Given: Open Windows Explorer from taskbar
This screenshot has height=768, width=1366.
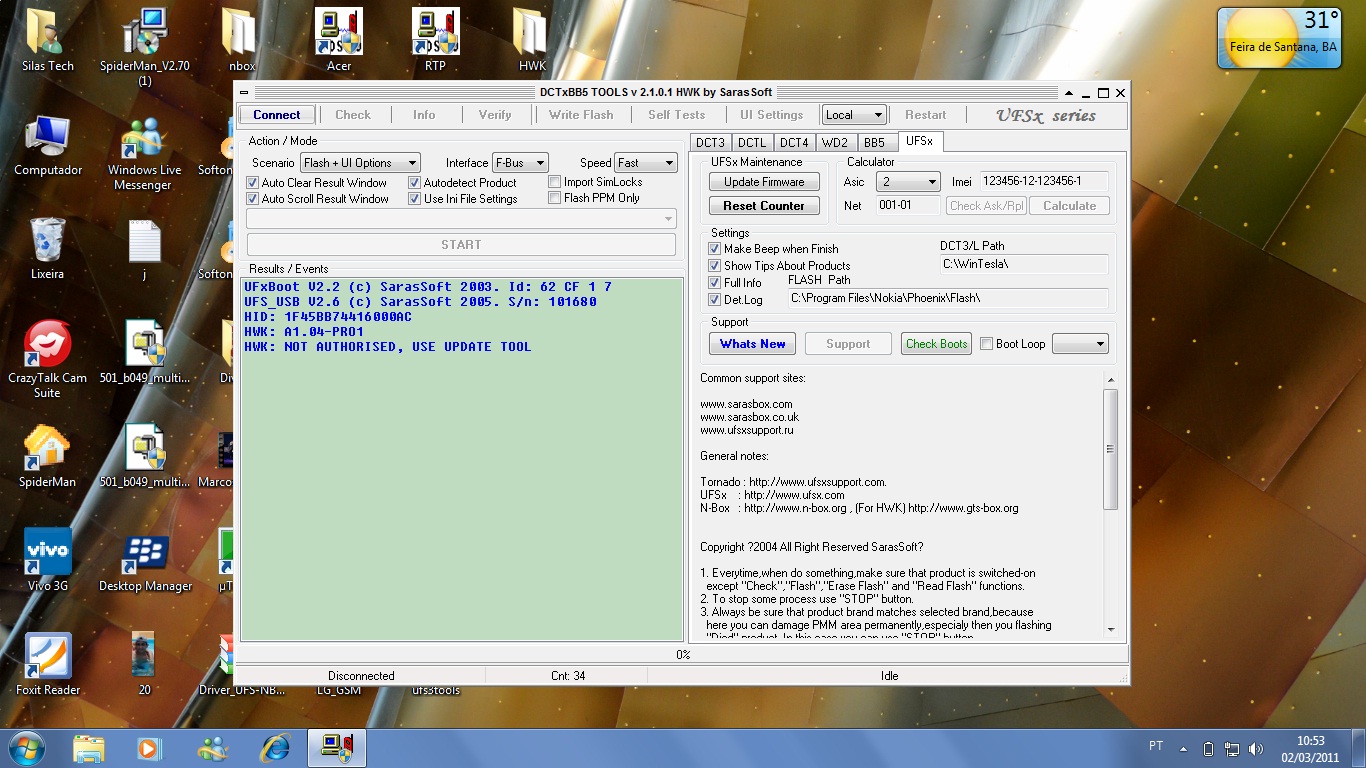Looking at the screenshot, I should tap(88, 747).
